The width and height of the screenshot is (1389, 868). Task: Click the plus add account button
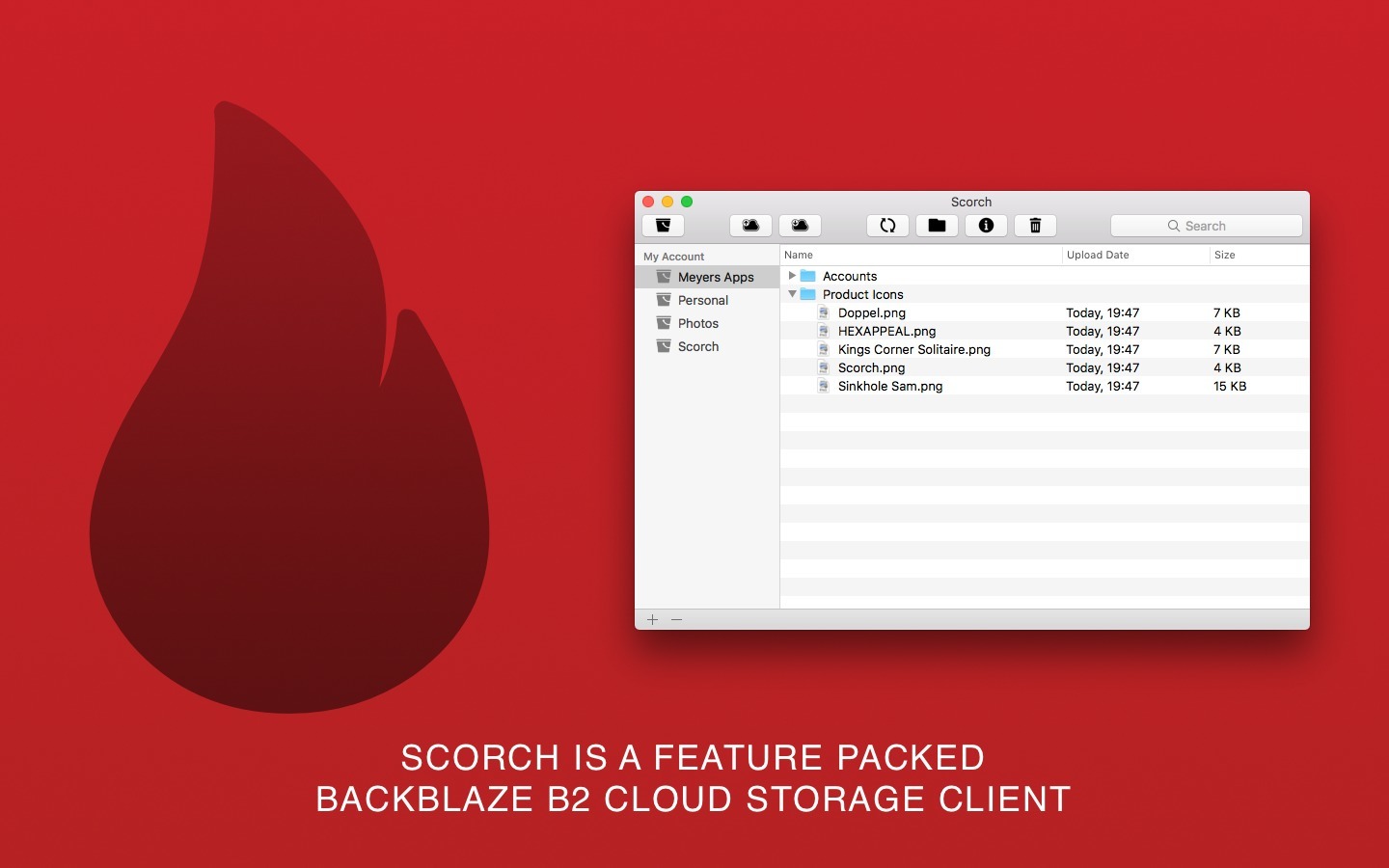click(x=652, y=619)
